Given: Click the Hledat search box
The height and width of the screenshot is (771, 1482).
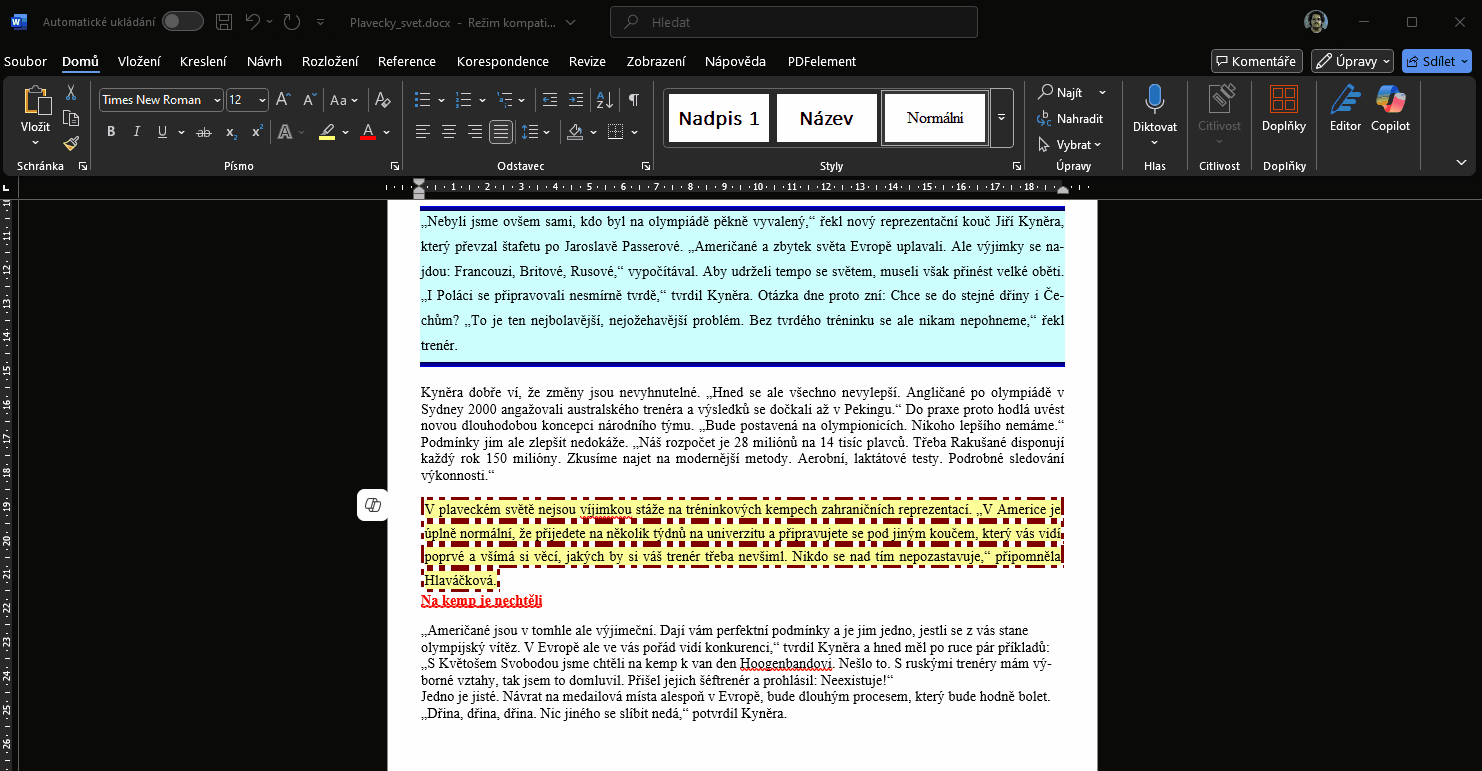Looking at the screenshot, I should [794, 22].
